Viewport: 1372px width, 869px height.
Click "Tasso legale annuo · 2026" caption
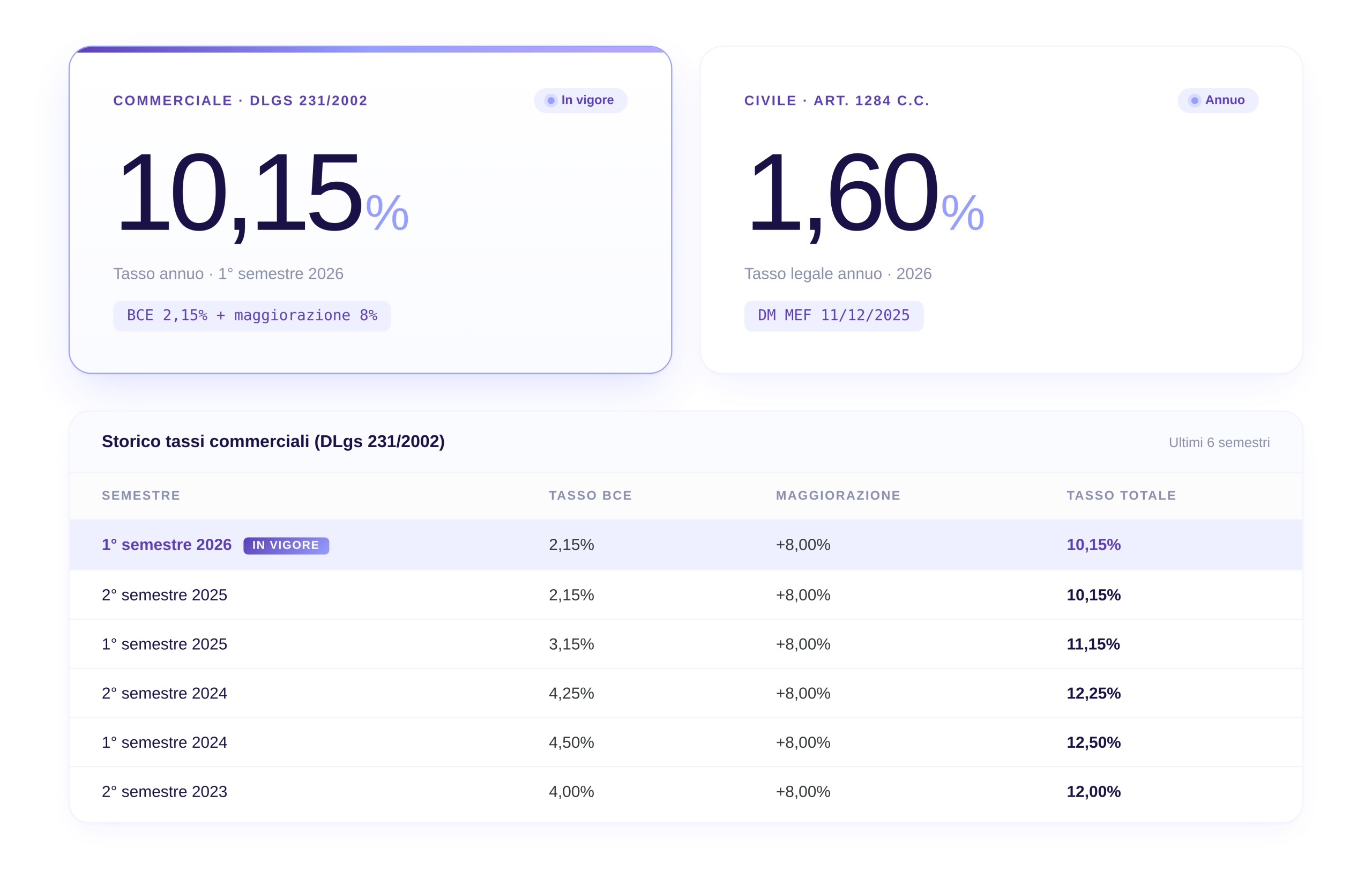point(838,273)
